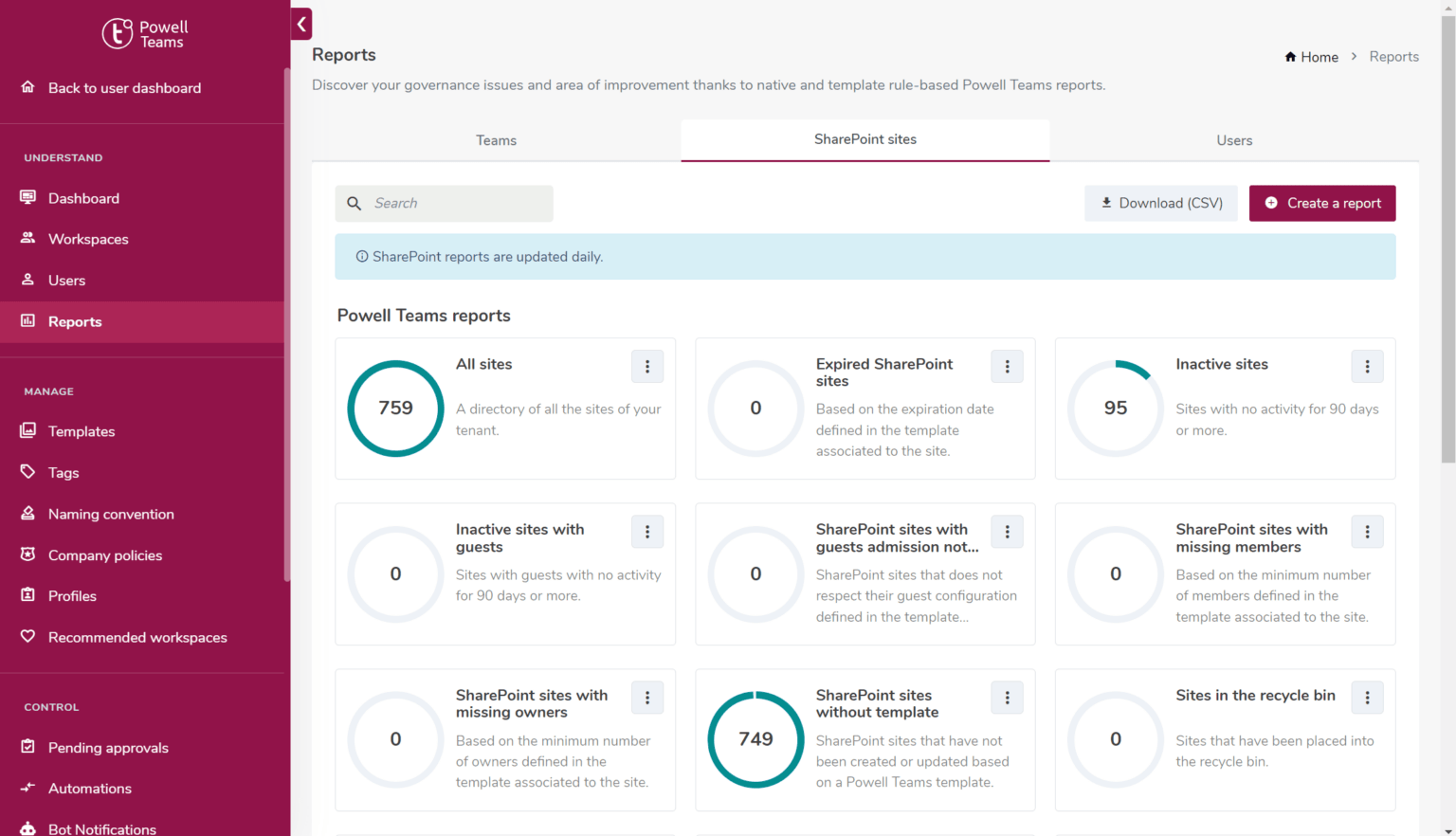Click the Home breadcrumb link
Image resolution: width=1456 pixels, height=836 pixels.
point(1312,57)
